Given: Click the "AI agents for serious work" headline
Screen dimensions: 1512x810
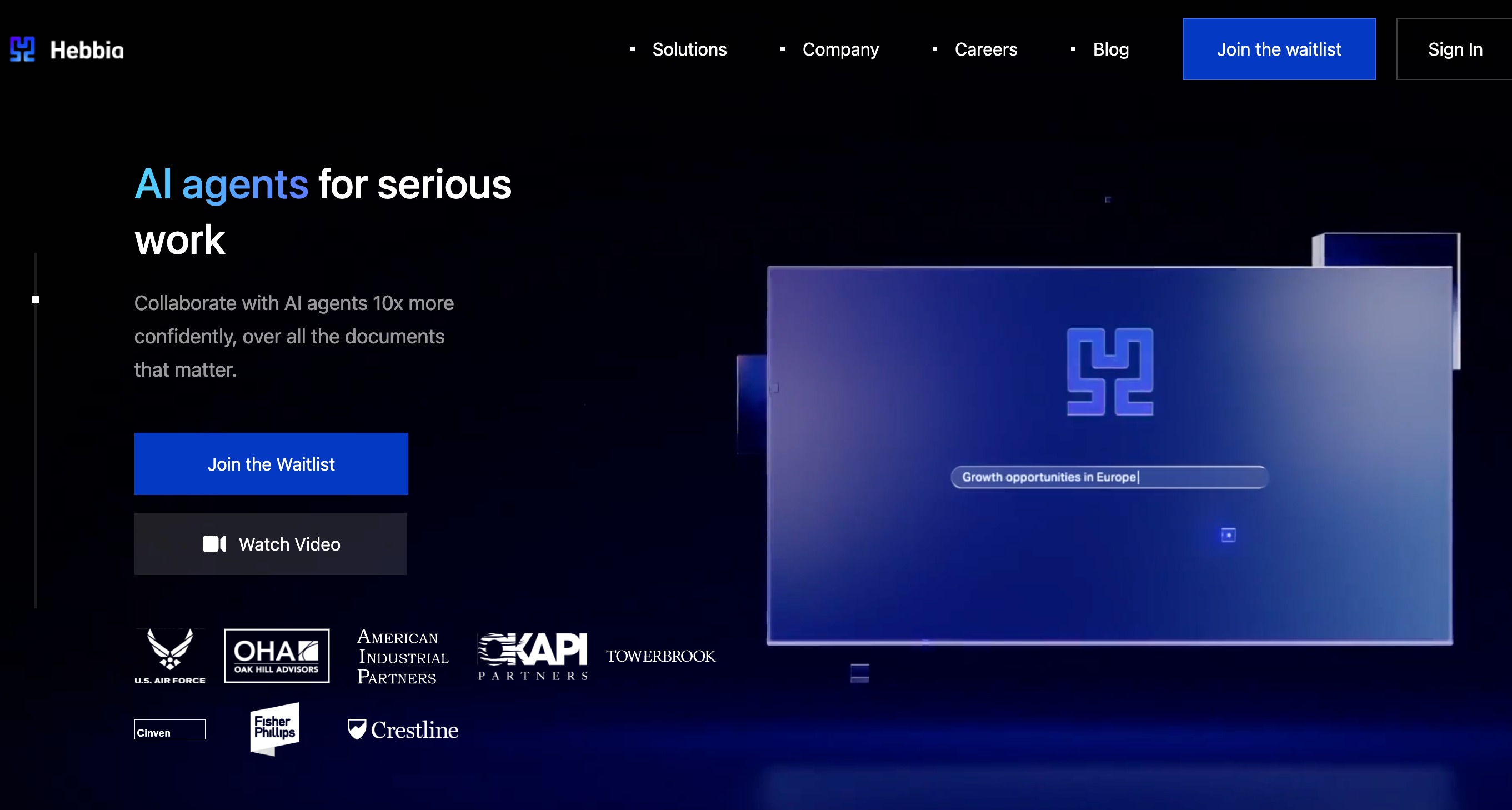Looking at the screenshot, I should (x=323, y=212).
